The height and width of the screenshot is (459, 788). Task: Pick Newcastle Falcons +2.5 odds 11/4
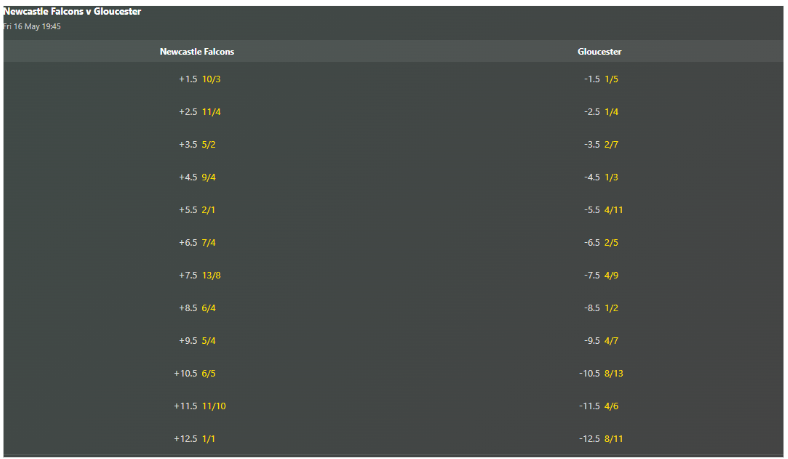coord(200,112)
